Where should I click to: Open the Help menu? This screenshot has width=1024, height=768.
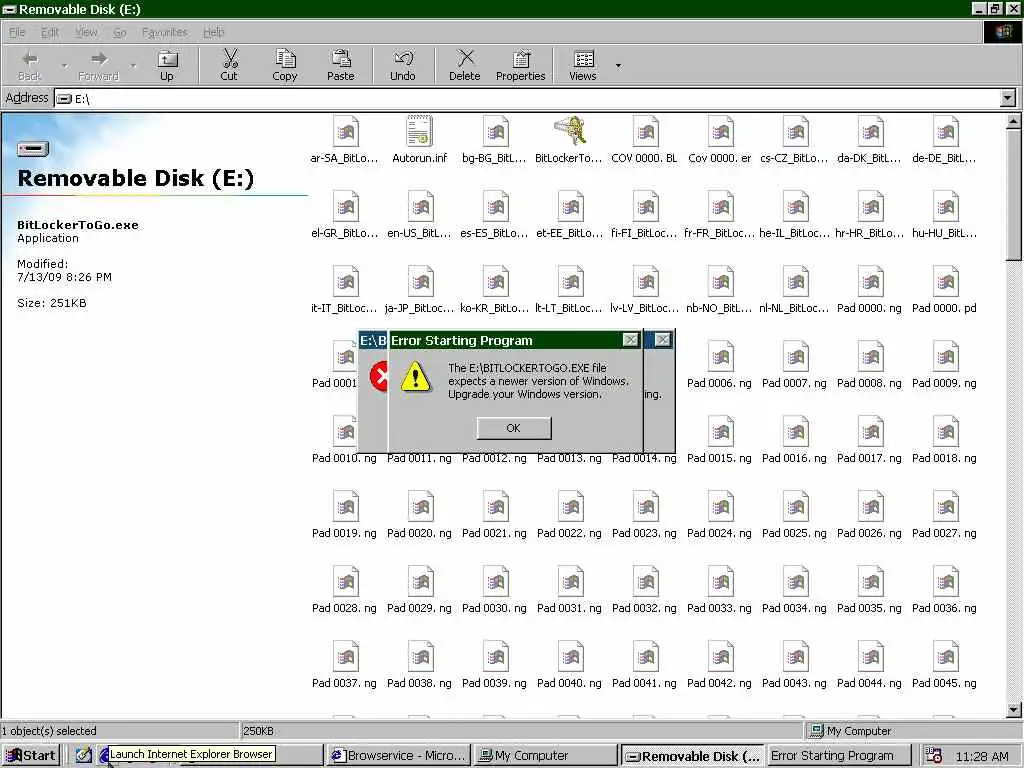pos(214,32)
